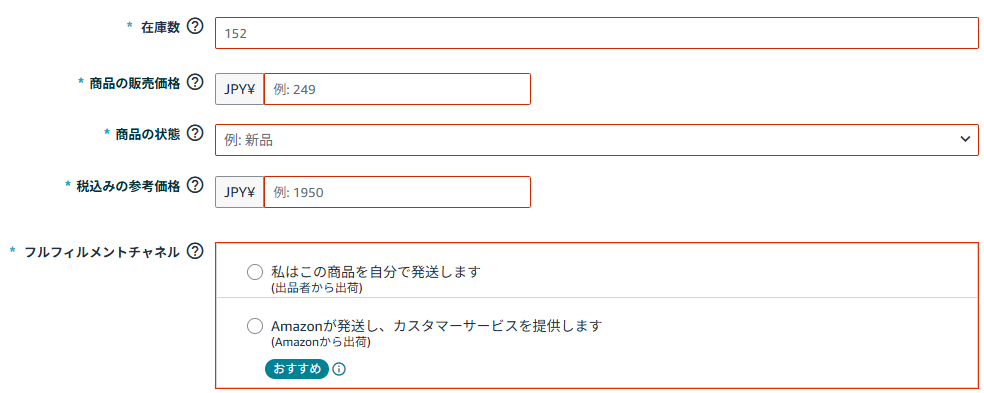Image resolution: width=984 pixels, height=393 pixels.
Task: Click 商品の販売価格 field showing 例: 249
Action: pos(397,89)
